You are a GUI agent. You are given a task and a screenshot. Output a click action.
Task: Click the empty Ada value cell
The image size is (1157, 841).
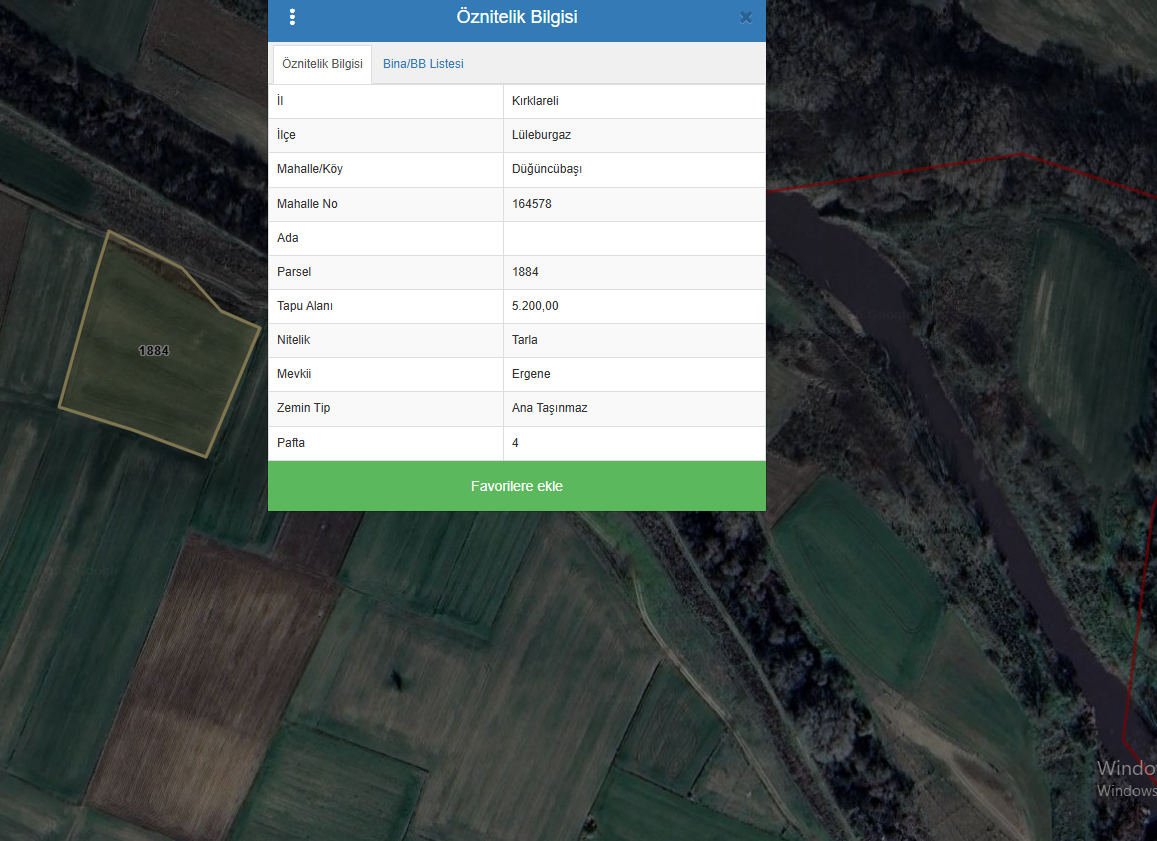click(x=634, y=238)
